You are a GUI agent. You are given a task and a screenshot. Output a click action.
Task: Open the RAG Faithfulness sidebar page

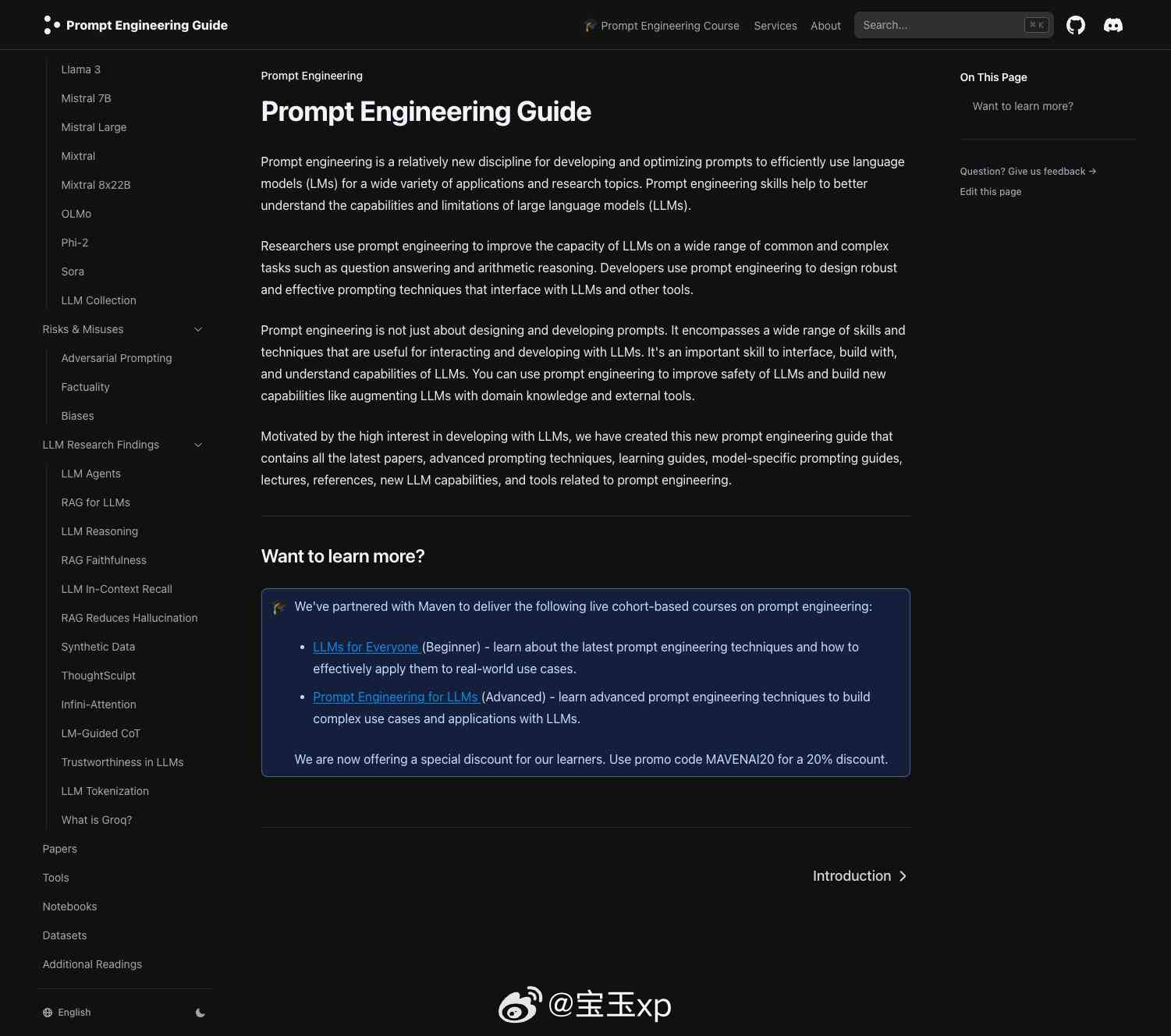104,560
